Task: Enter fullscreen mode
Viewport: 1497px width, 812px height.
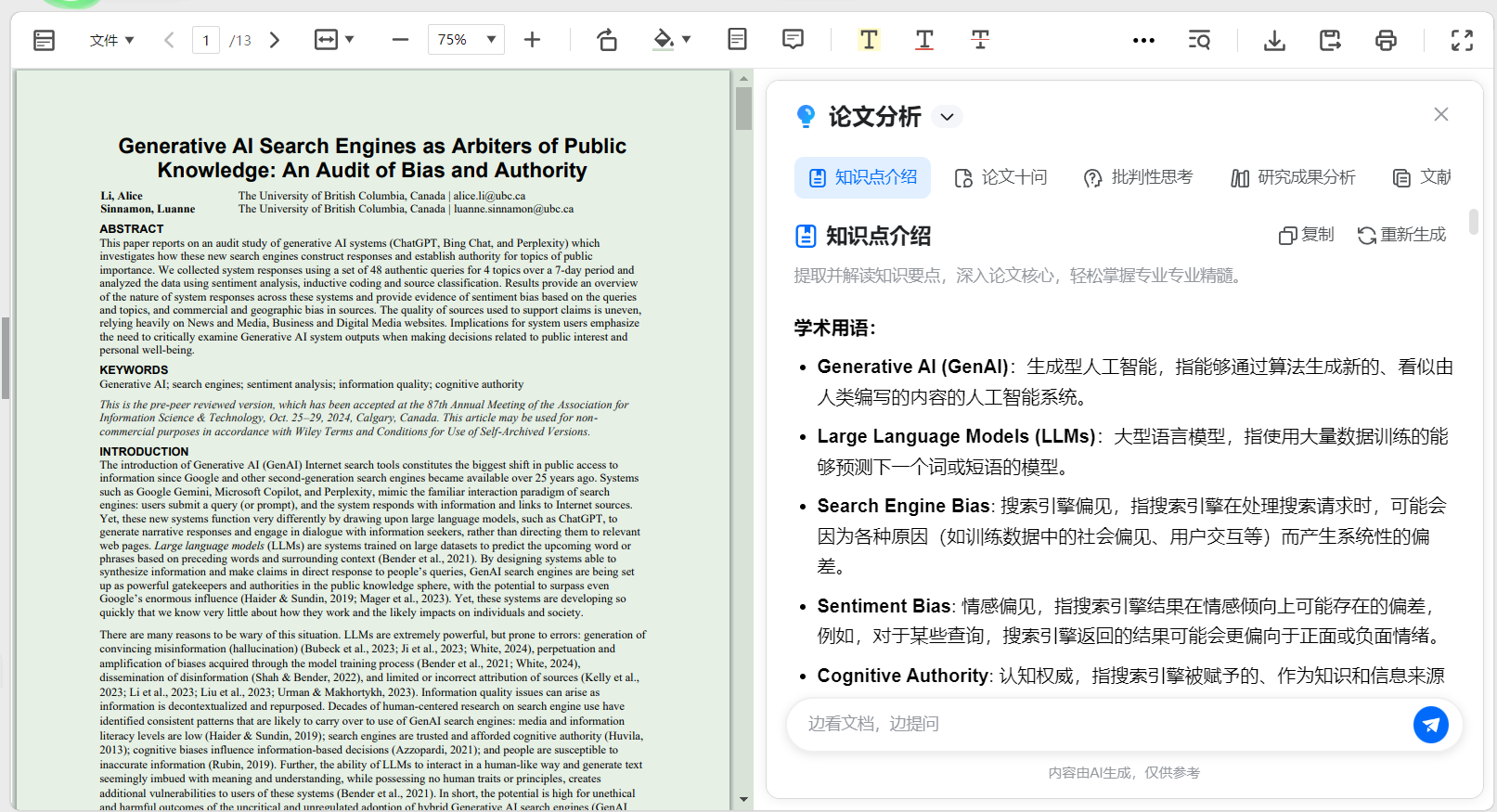Action: 1462,40
